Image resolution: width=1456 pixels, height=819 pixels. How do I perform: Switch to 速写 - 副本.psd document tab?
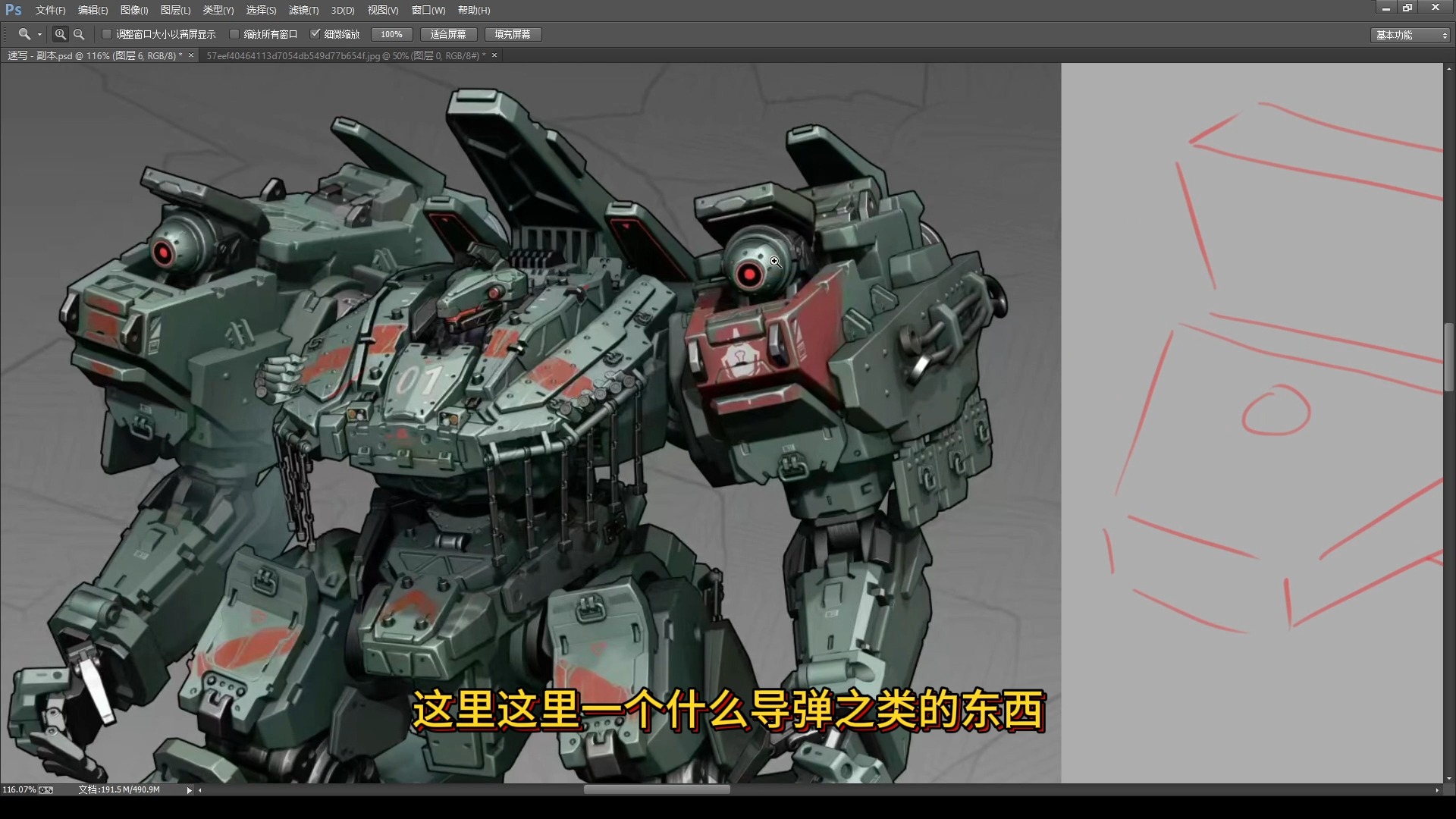[x=95, y=55]
